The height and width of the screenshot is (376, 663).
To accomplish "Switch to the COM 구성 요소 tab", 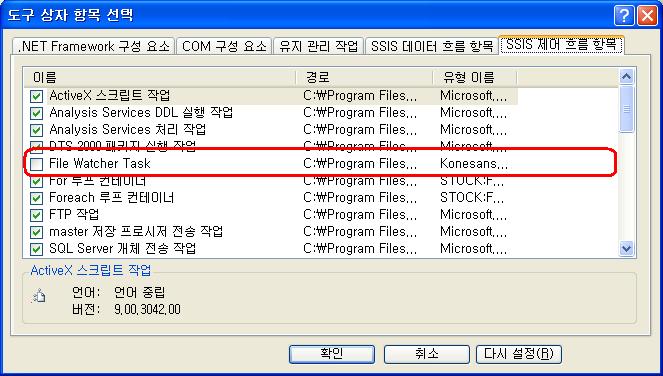I will 224,46.
